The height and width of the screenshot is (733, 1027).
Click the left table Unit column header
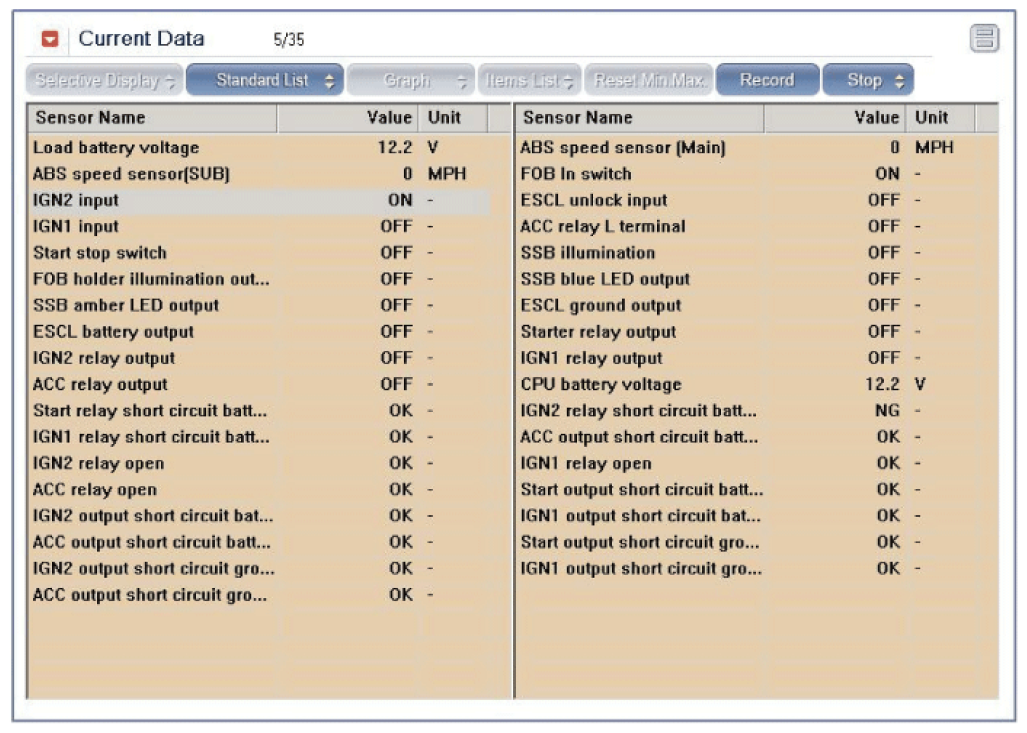[451, 118]
